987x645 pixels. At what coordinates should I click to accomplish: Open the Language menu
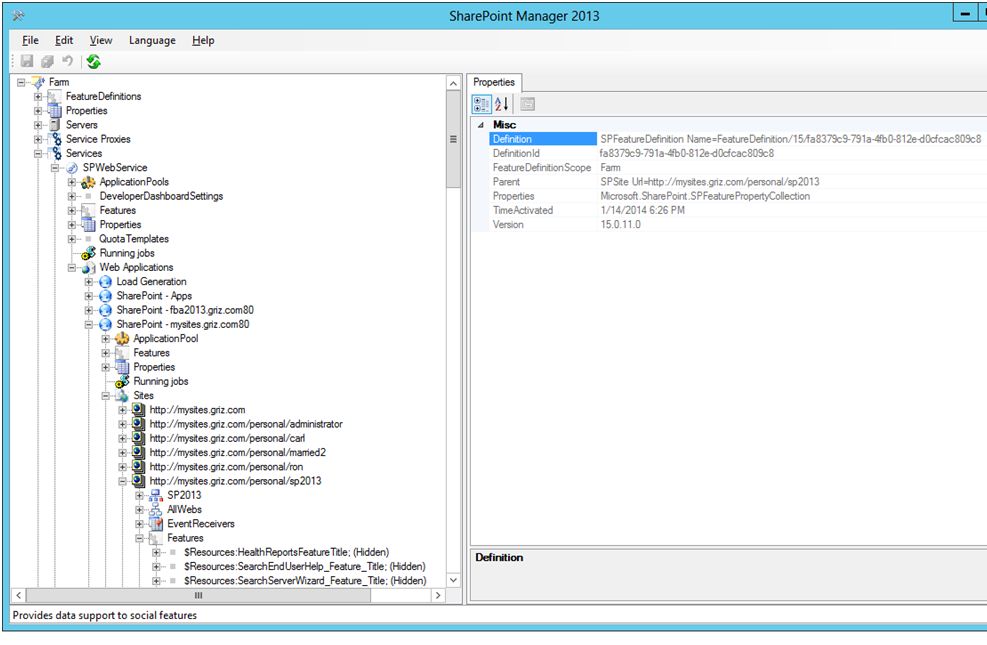click(x=152, y=40)
